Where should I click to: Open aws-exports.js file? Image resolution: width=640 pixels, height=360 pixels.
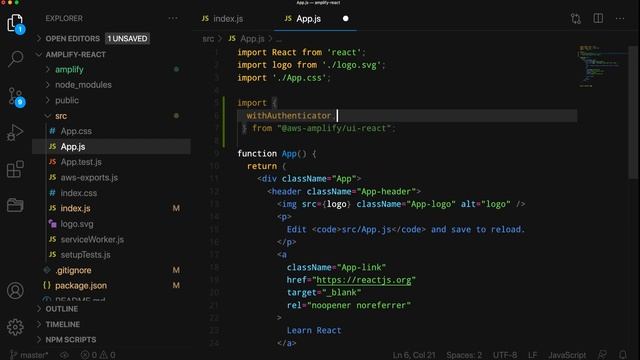89,178
